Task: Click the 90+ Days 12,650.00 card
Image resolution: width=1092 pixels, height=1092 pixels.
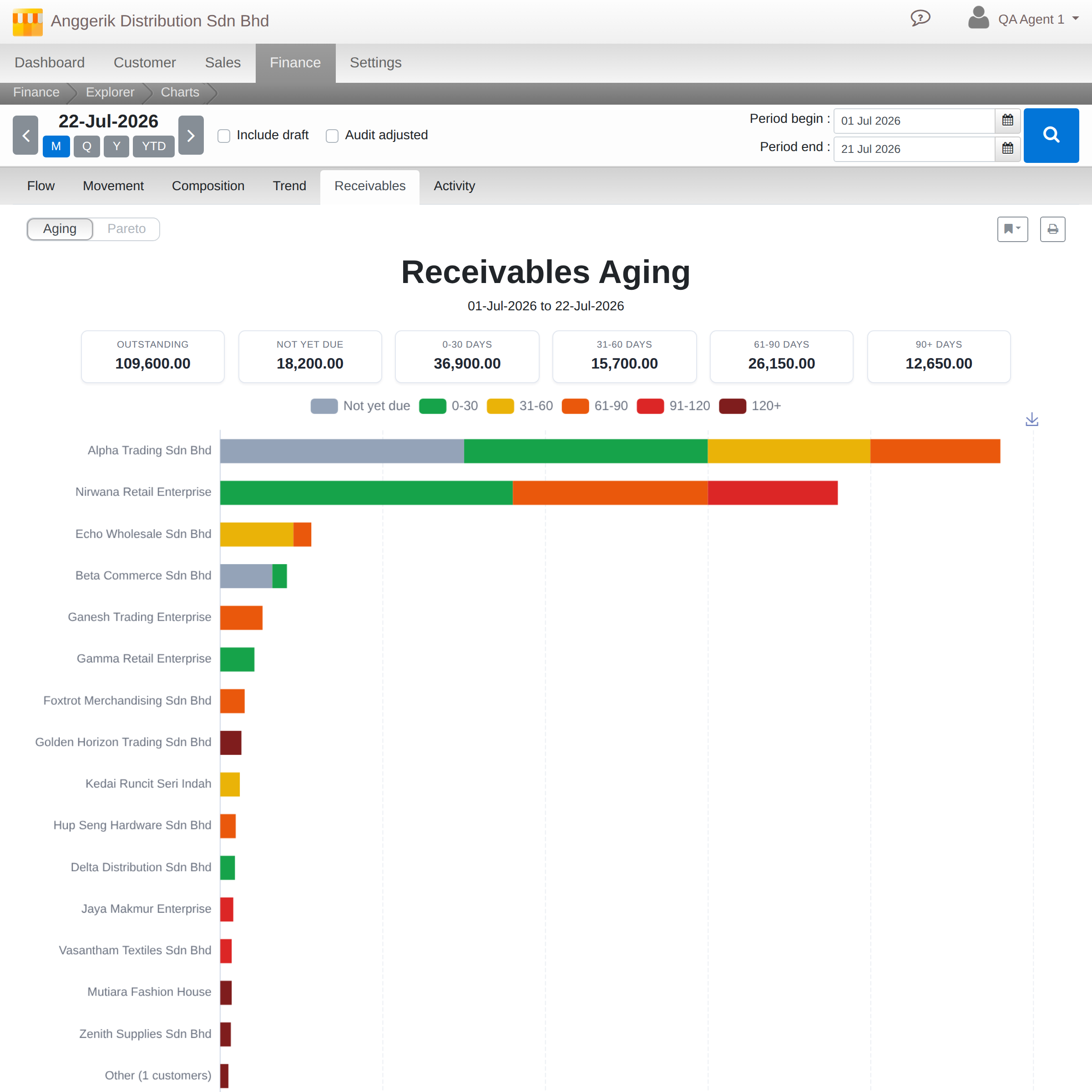Action: (x=939, y=357)
